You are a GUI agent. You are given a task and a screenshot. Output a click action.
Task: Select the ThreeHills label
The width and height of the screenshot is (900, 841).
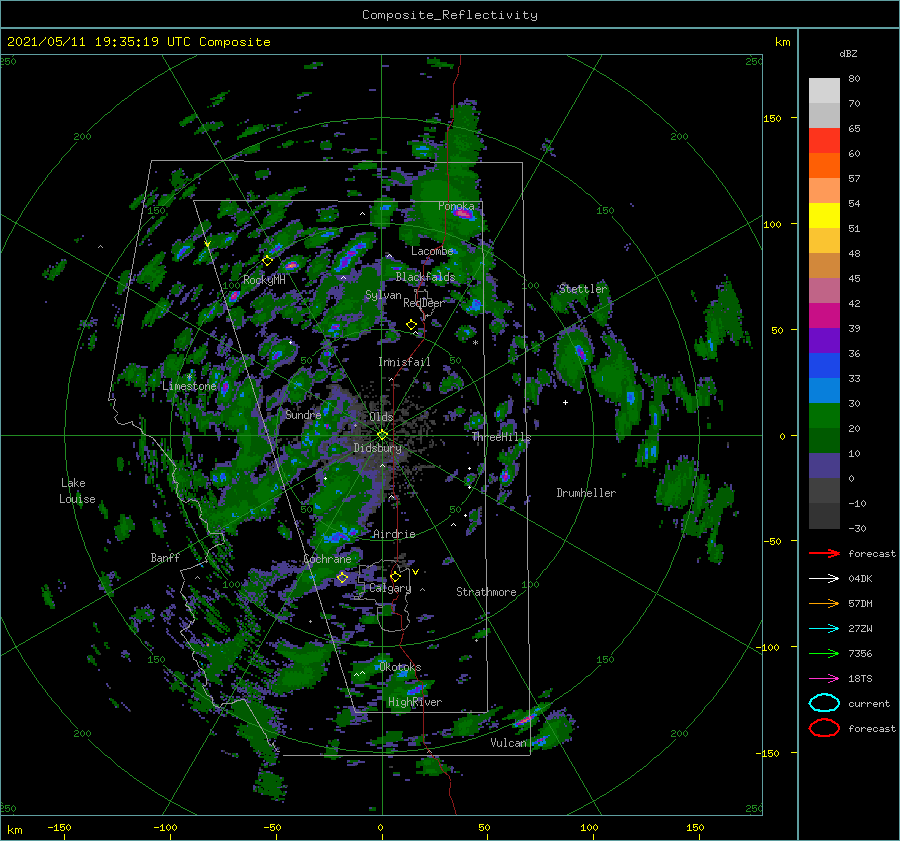point(501,437)
